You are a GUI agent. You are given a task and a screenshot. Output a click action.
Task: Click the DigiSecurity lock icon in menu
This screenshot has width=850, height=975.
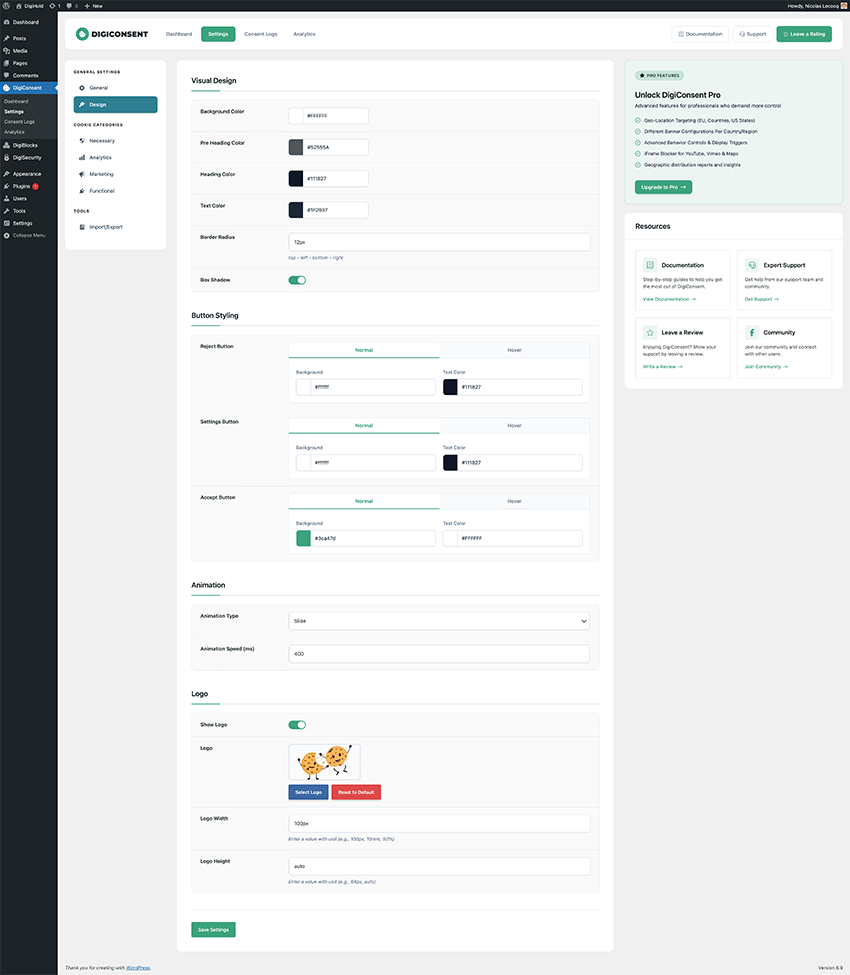click(6, 157)
